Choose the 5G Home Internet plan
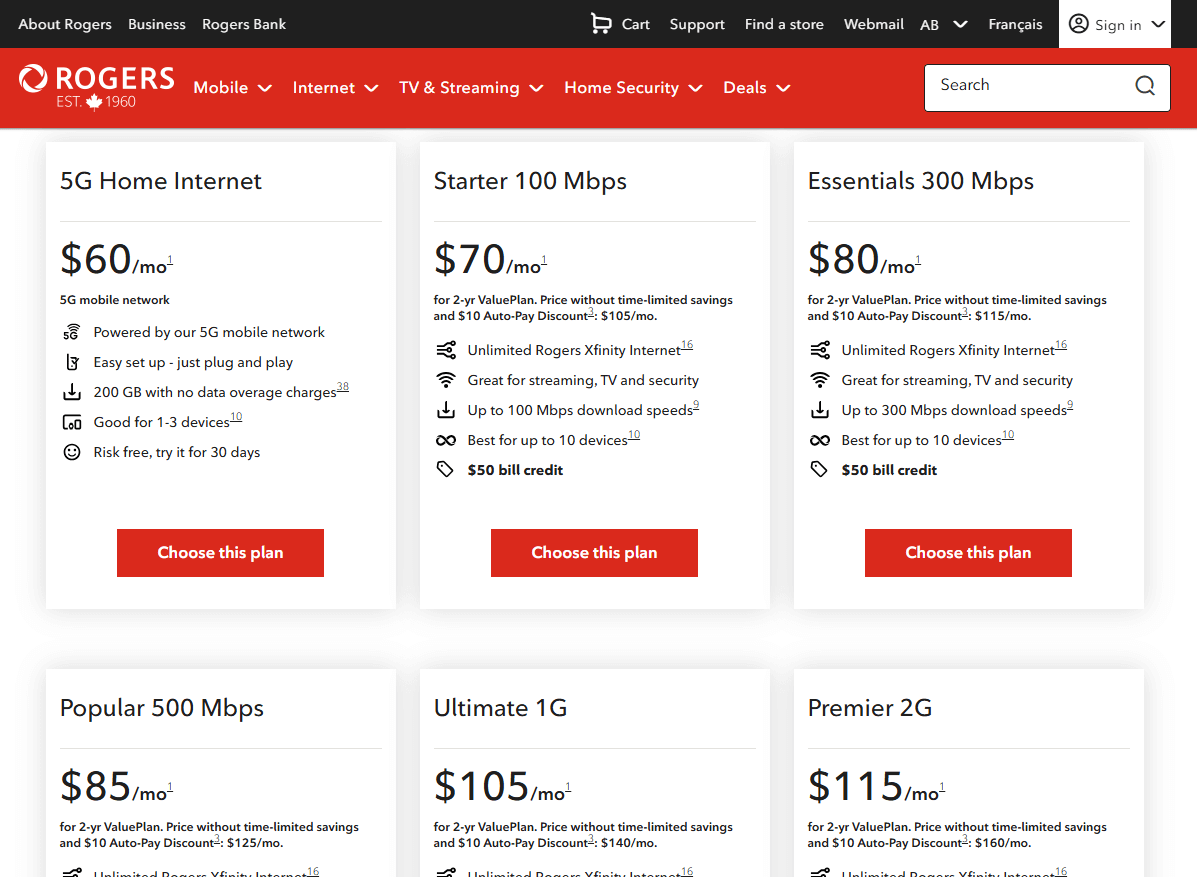Screen dimensions: 1197x877 [220, 553]
